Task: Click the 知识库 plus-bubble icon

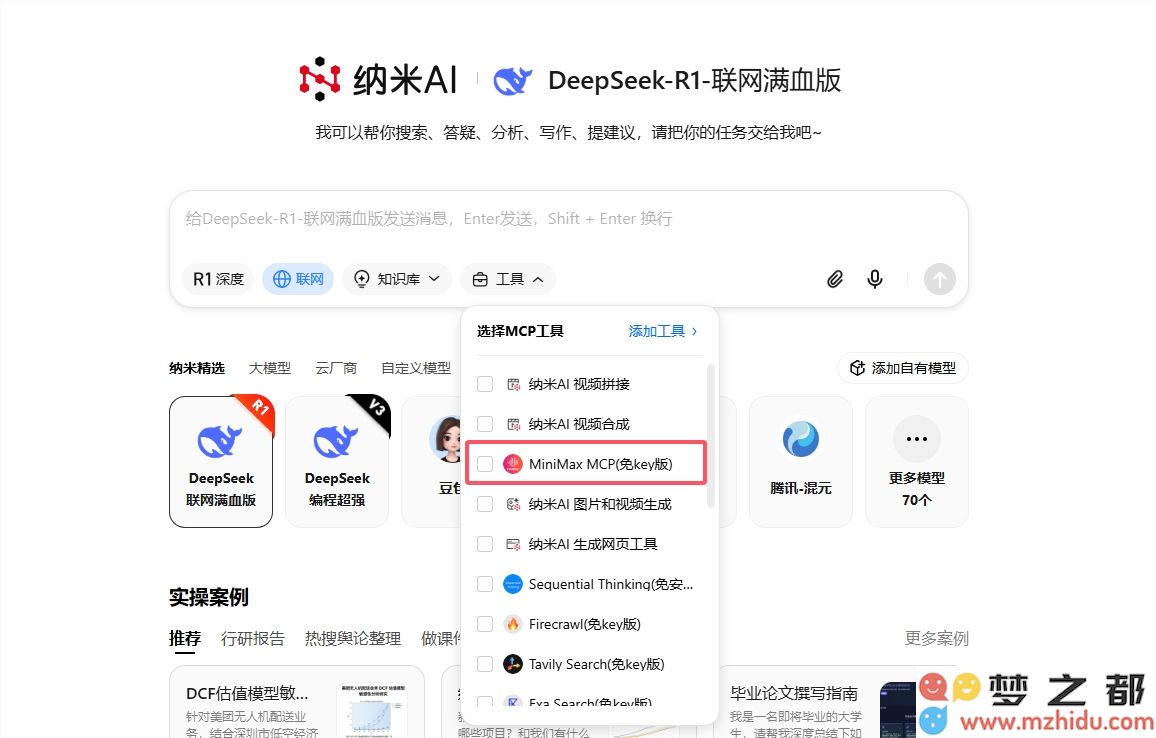Action: pos(361,279)
